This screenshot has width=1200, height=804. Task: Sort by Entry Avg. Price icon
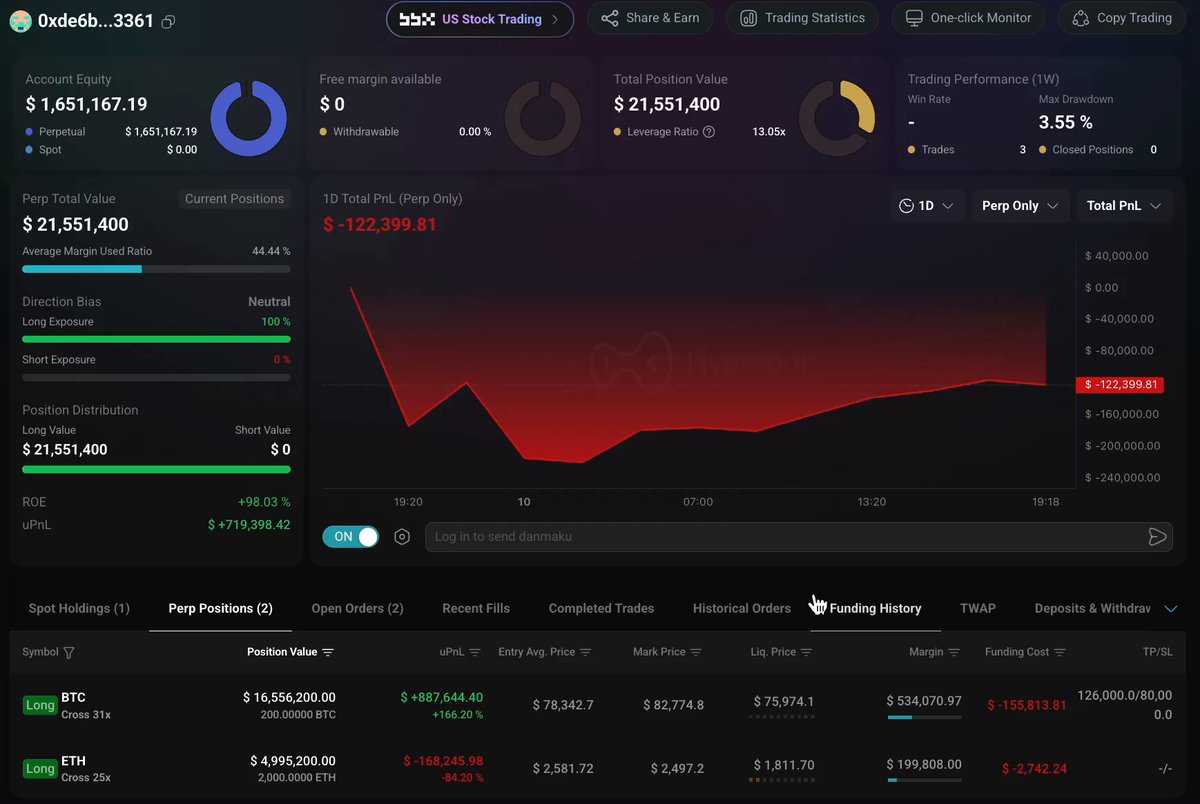586,652
